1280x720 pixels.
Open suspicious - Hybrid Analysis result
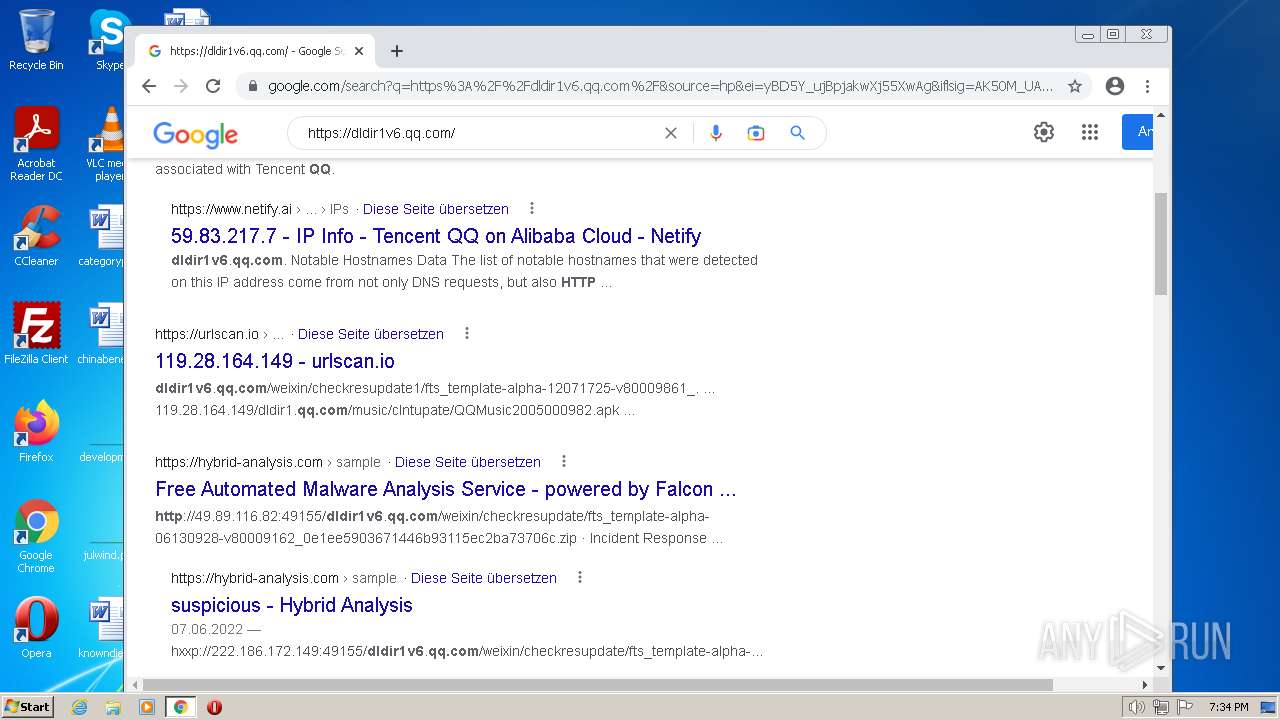pos(292,605)
